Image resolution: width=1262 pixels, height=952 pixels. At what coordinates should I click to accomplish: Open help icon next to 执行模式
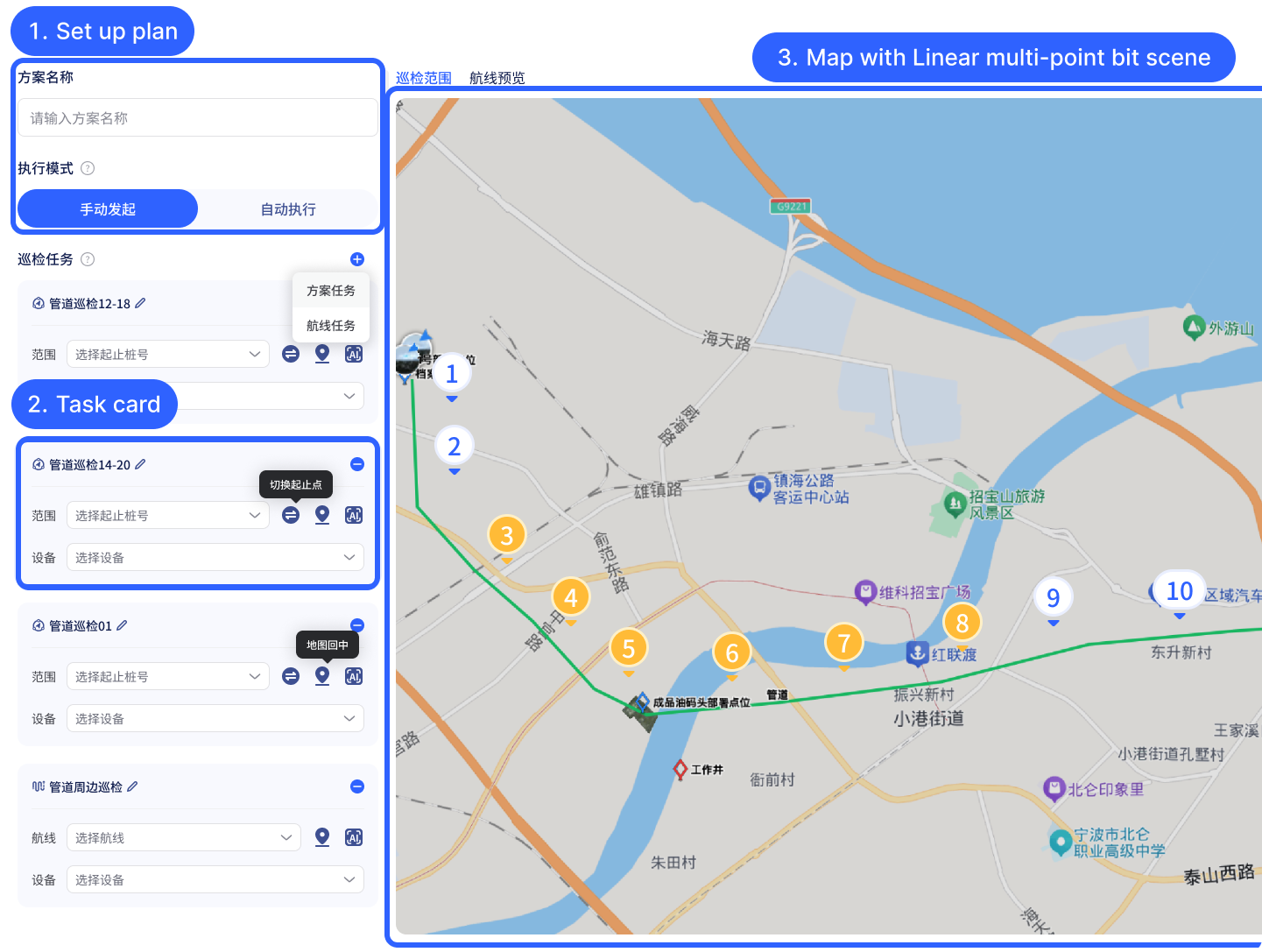(x=88, y=168)
